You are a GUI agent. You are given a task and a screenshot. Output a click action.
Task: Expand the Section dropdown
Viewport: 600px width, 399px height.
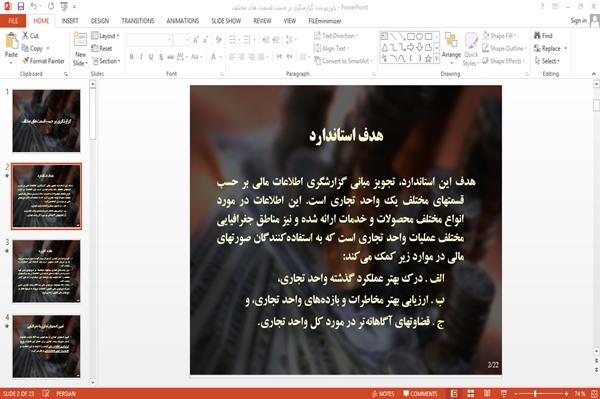coord(106,61)
